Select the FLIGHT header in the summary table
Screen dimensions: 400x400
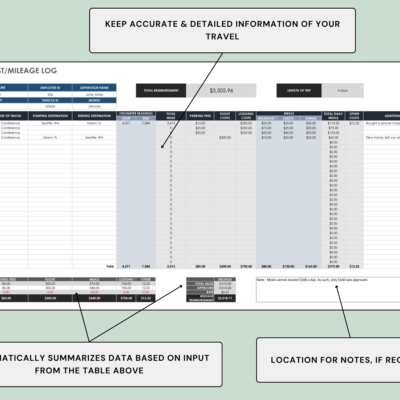coord(50,279)
